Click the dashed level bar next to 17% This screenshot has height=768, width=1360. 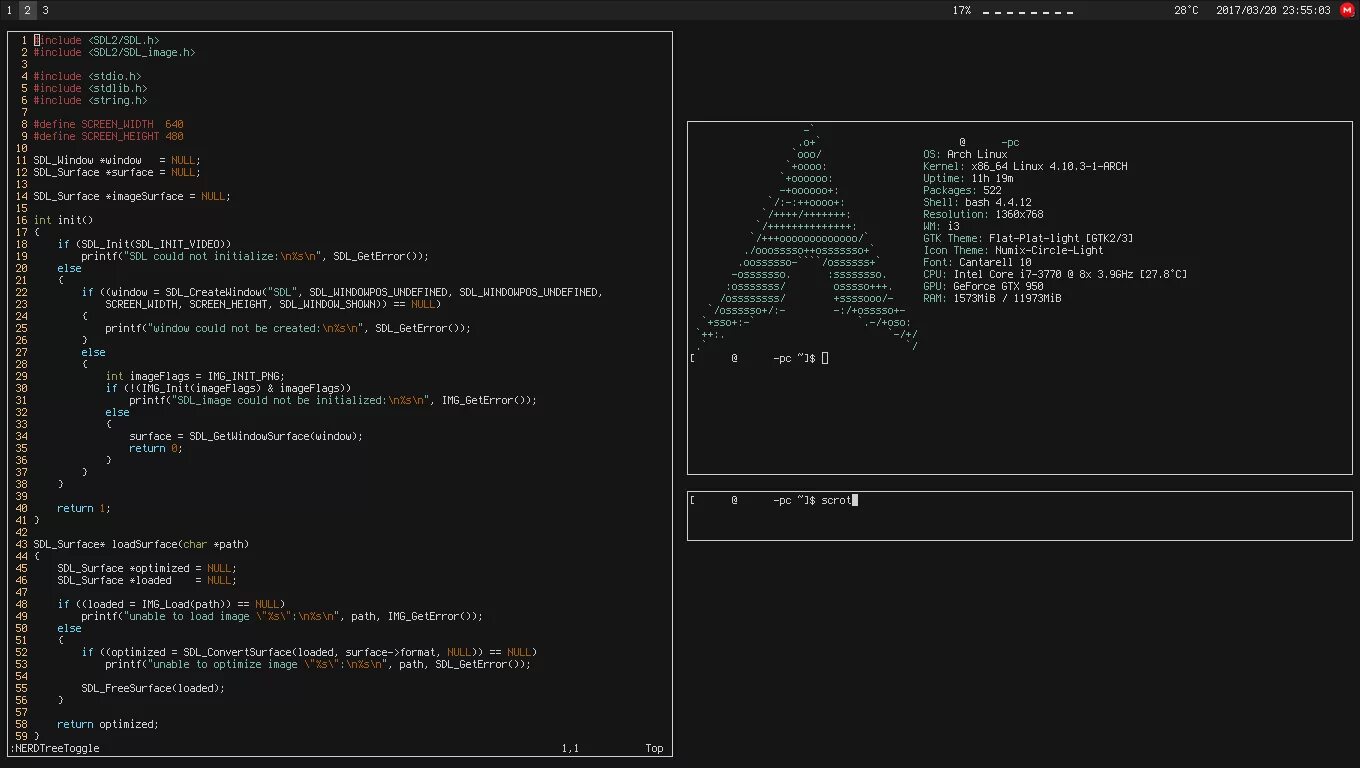[x=1028, y=12]
